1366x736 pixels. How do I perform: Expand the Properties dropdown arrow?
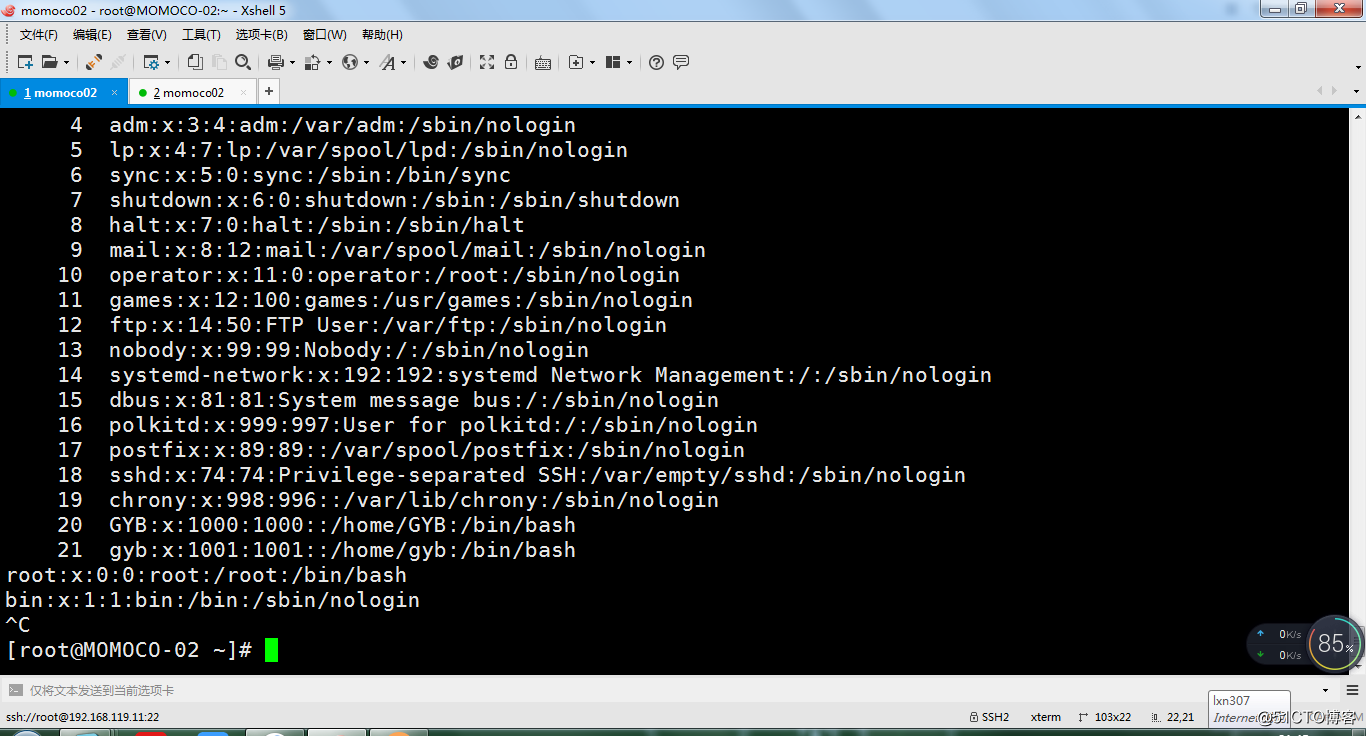168,62
